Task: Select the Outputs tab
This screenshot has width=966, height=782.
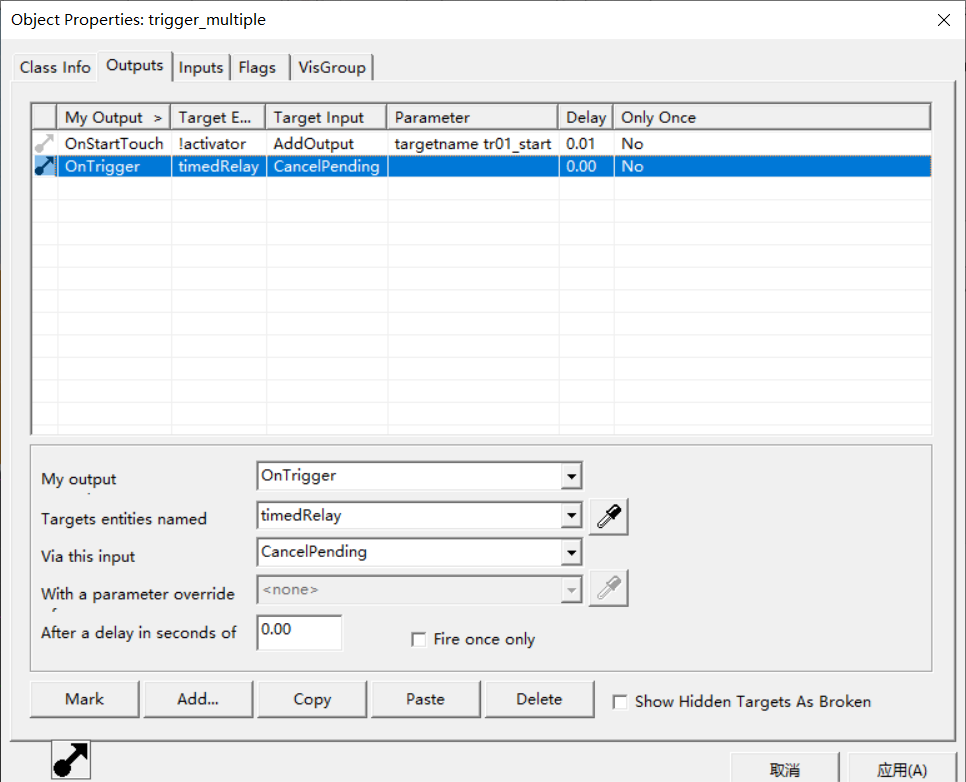Action: click(x=134, y=65)
